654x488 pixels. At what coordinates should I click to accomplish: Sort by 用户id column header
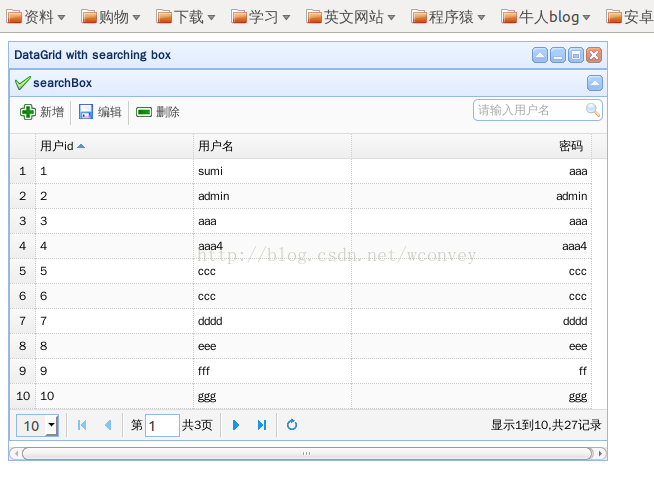click(x=114, y=146)
